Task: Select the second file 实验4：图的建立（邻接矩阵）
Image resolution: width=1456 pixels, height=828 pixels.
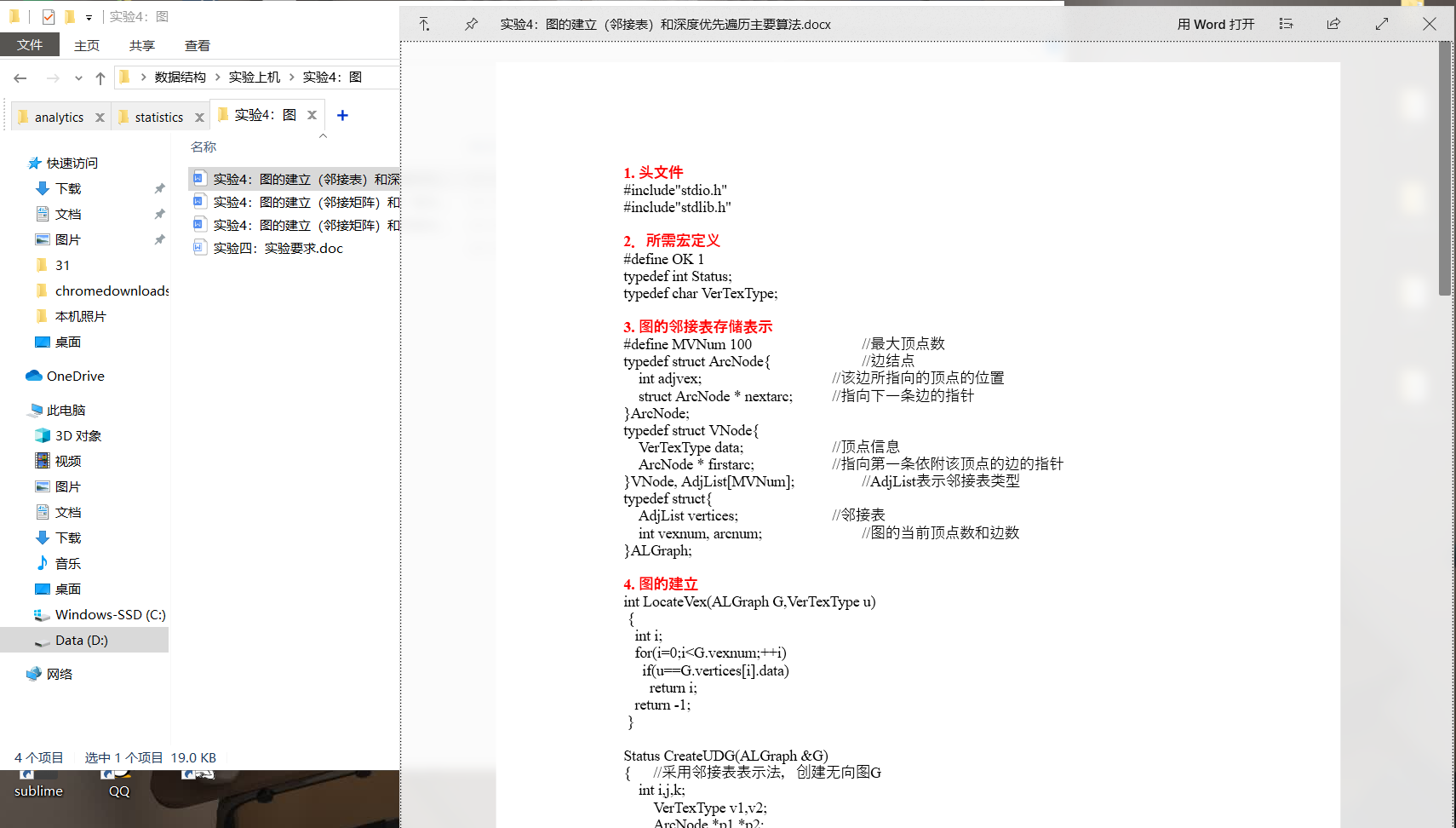Action: coord(295,202)
